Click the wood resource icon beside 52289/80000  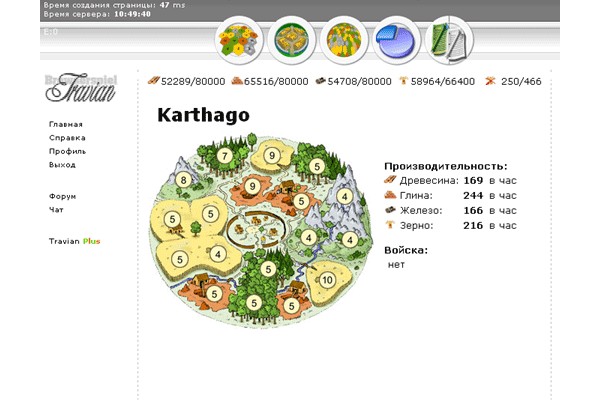pyautogui.click(x=153, y=81)
